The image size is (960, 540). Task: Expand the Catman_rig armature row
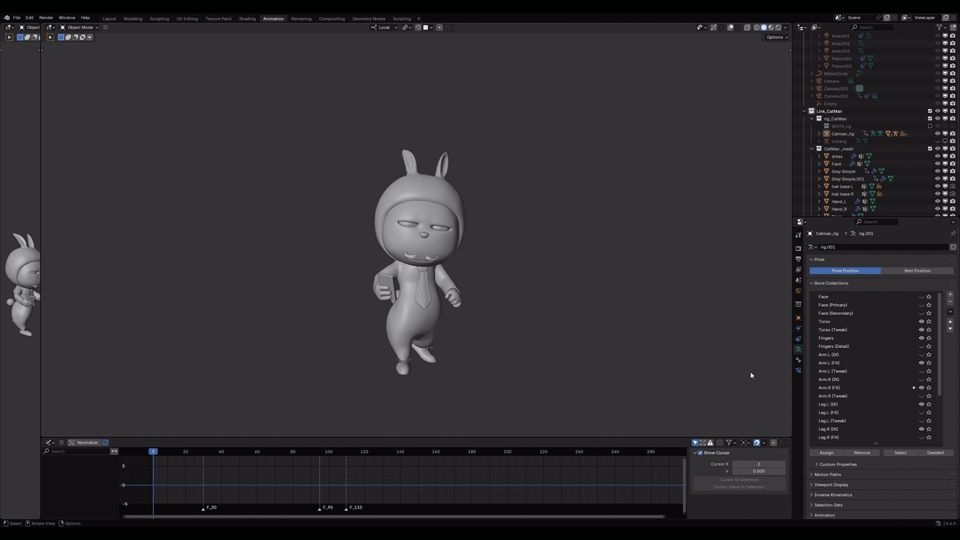click(x=819, y=133)
